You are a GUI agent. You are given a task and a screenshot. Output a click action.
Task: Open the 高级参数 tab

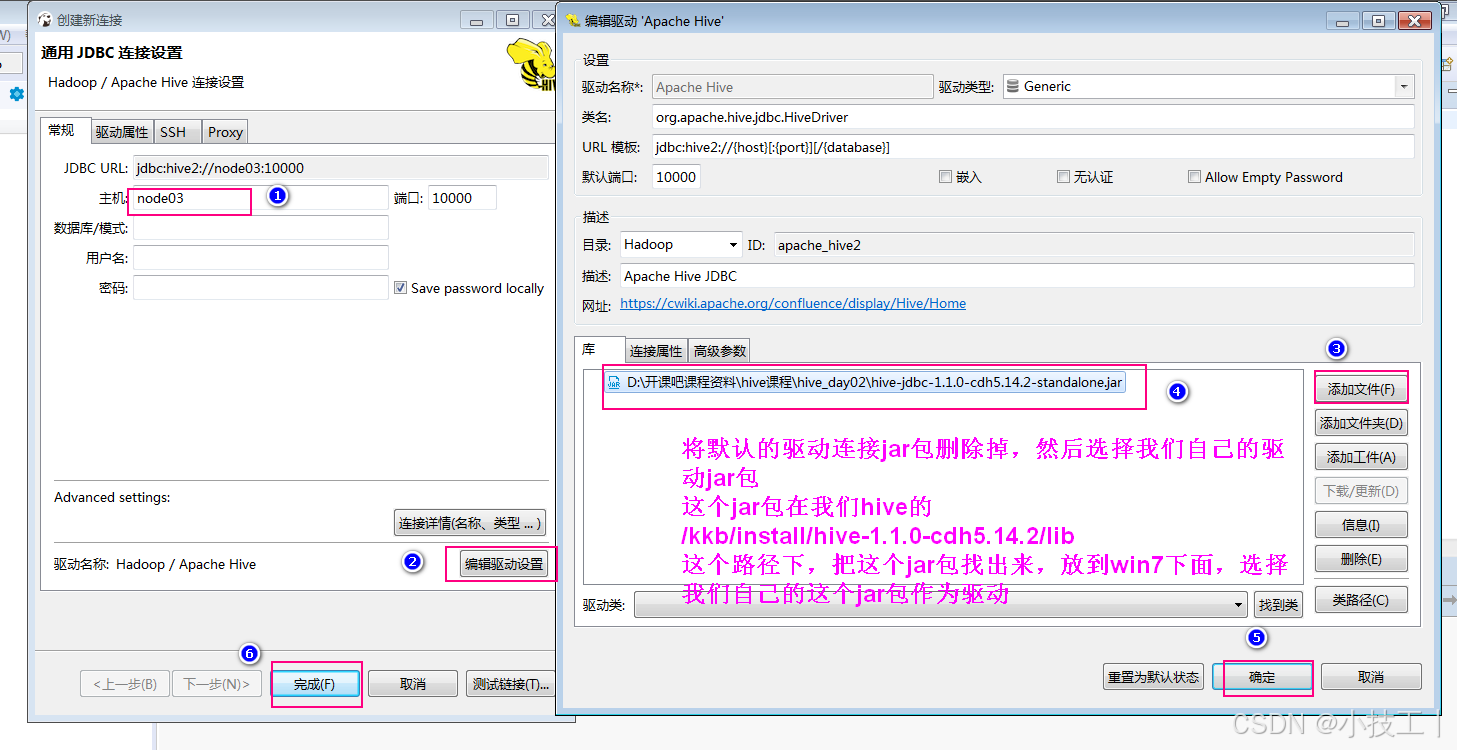[x=720, y=351]
